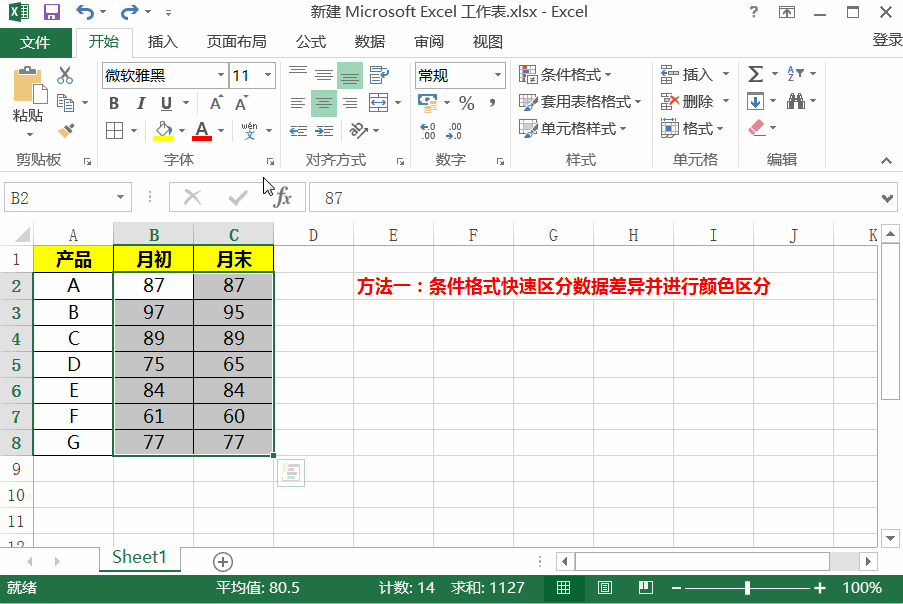This screenshot has width=903, height=604.
Task: Click the Accounting number format icon
Action: point(427,103)
